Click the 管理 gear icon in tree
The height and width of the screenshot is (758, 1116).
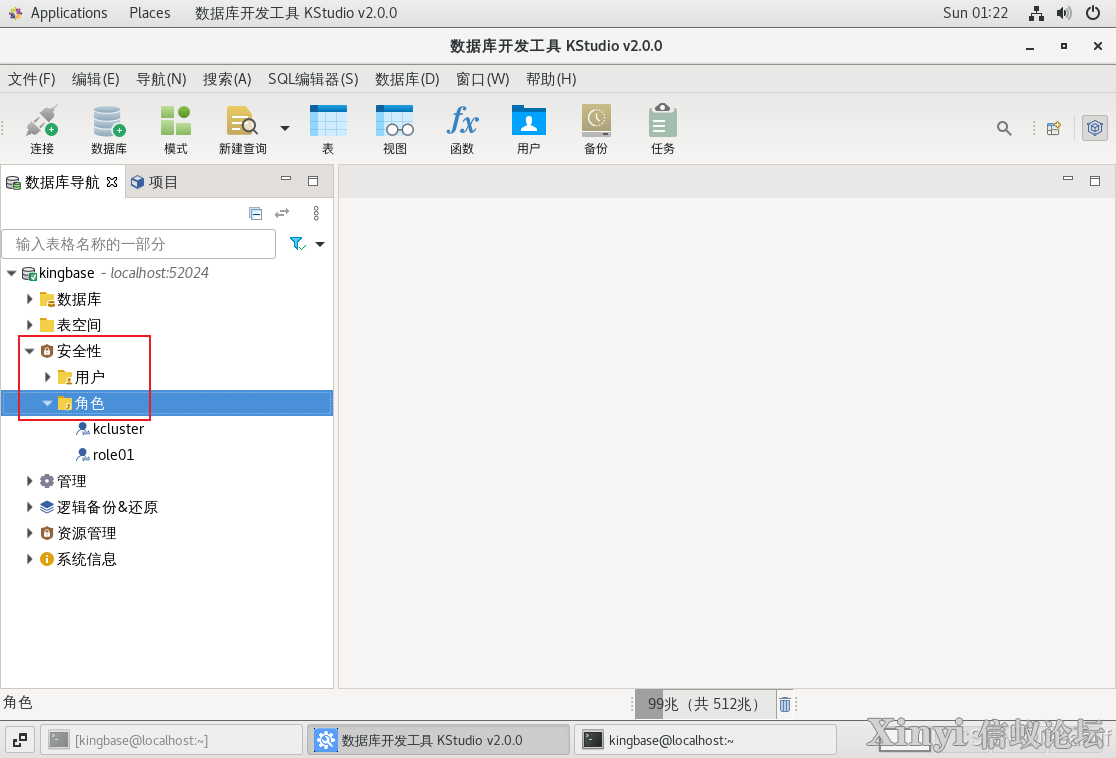coord(47,481)
